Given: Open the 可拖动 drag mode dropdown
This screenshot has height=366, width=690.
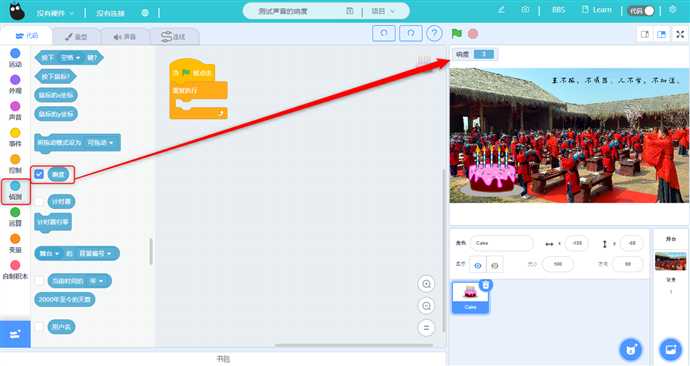Looking at the screenshot, I should 100,143.
